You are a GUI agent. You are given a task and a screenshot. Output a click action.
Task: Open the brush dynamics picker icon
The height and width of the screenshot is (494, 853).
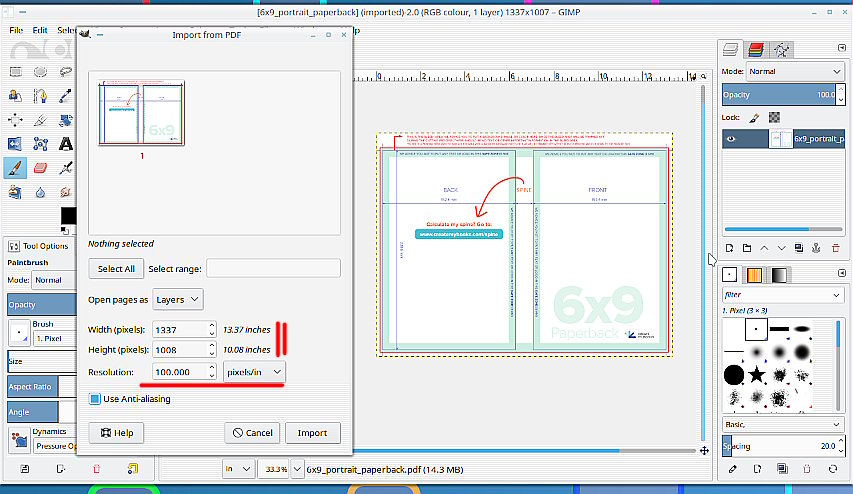(x=20, y=440)
